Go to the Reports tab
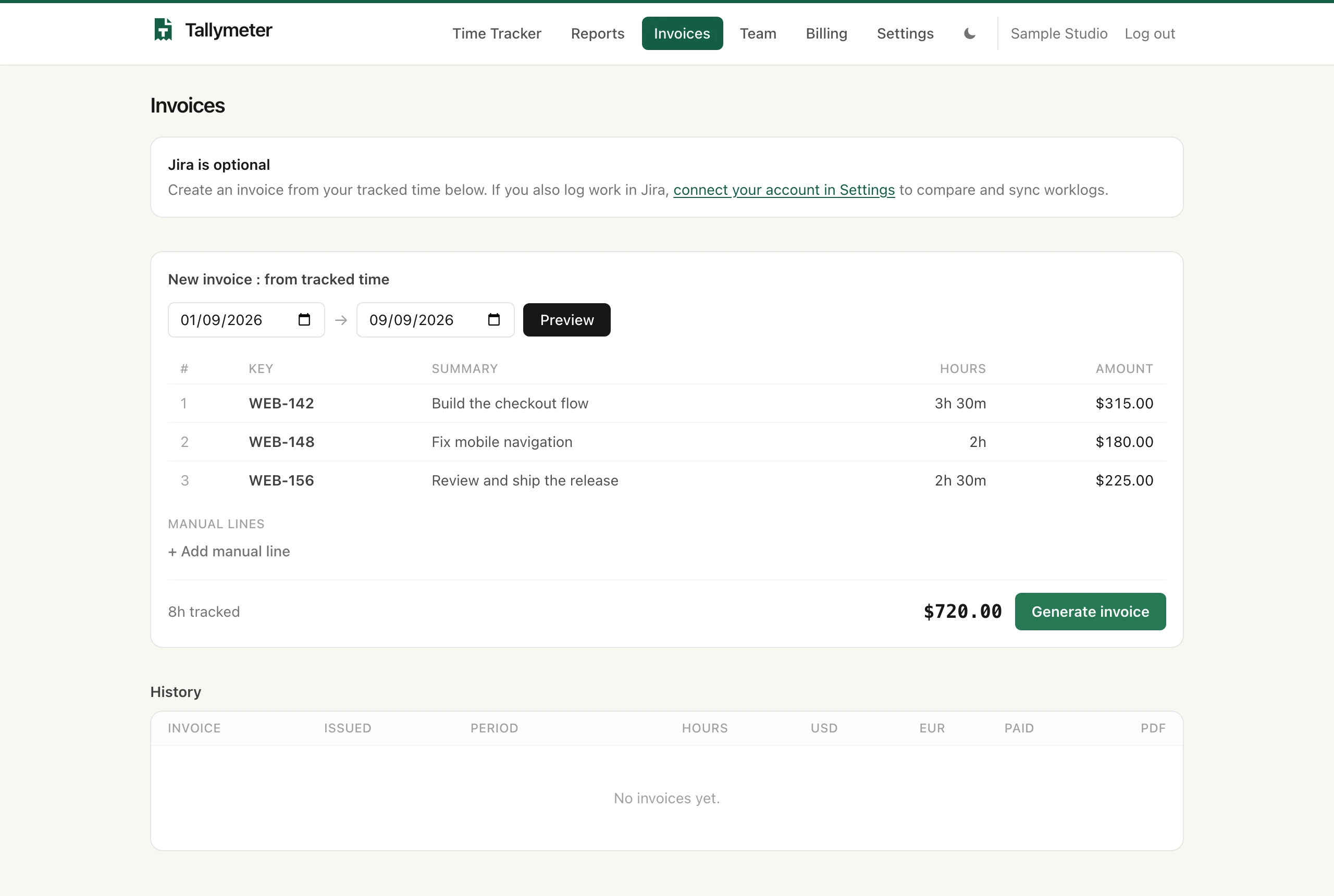Image resolution: width=1334 pixels, height=896 pixels. (x=597, y=34)
